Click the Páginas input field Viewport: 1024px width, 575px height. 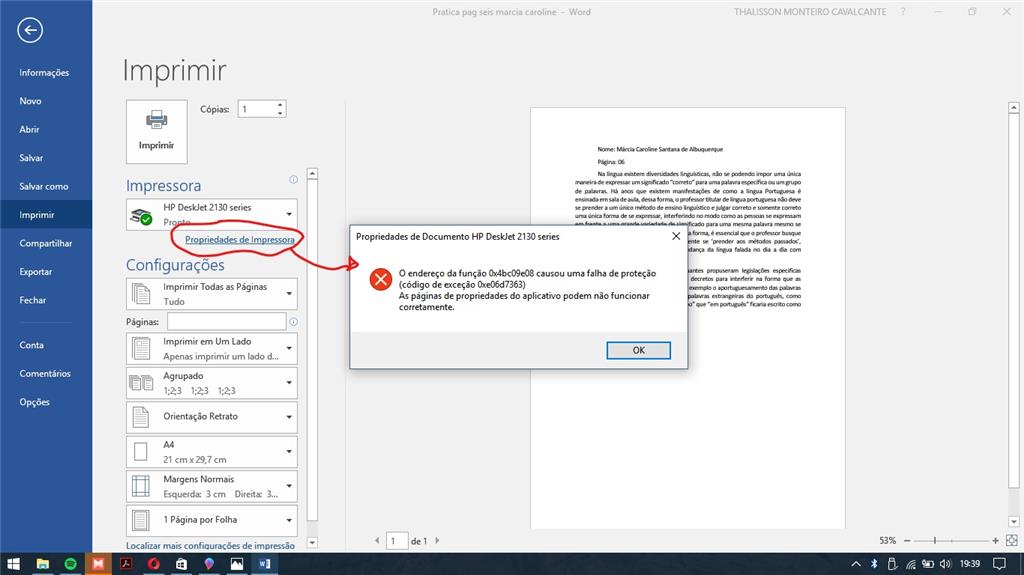[x=226, y=321]
